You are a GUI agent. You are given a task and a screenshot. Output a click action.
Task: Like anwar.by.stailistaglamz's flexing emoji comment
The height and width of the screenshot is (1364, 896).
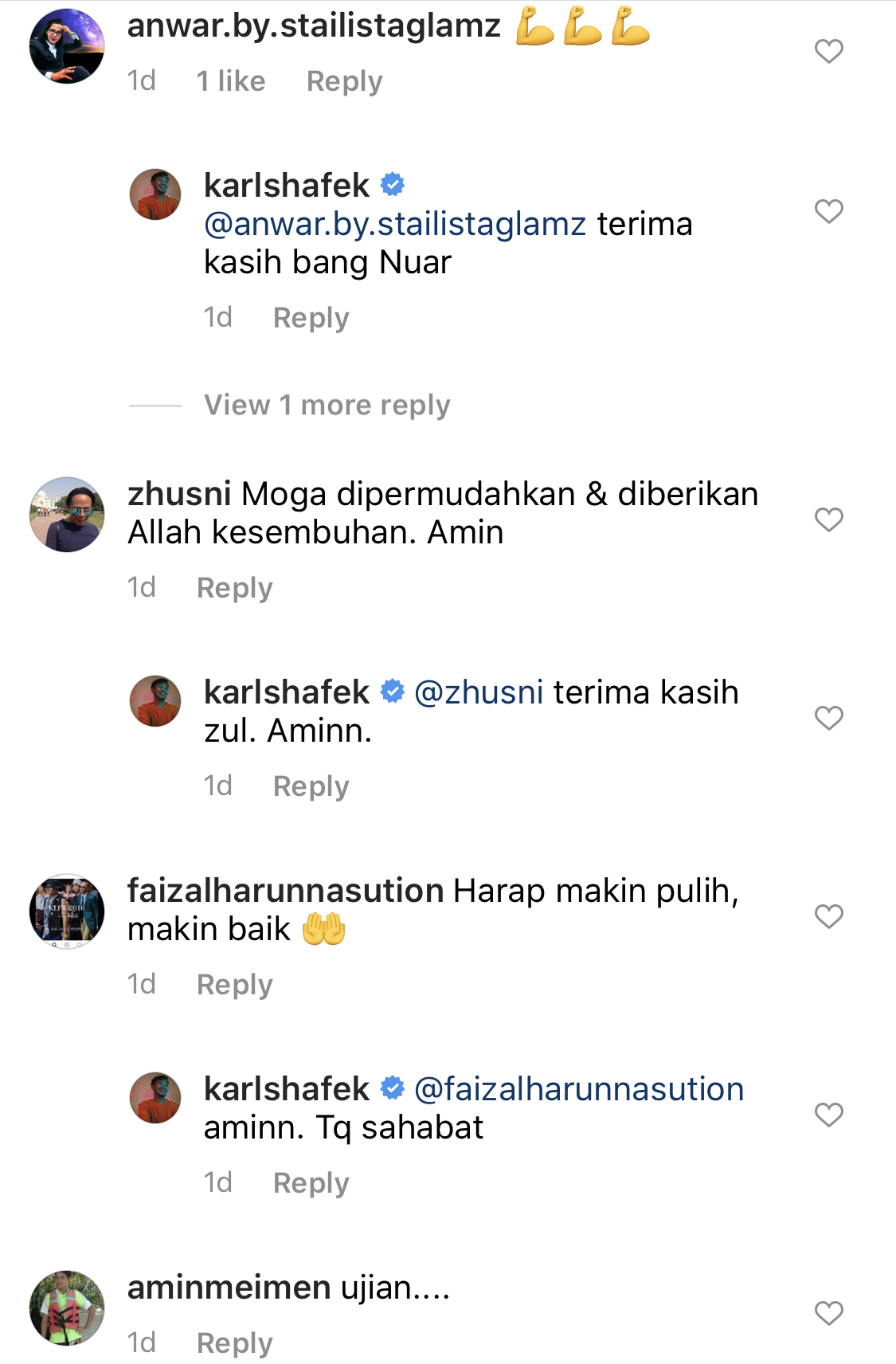(828, 52)
